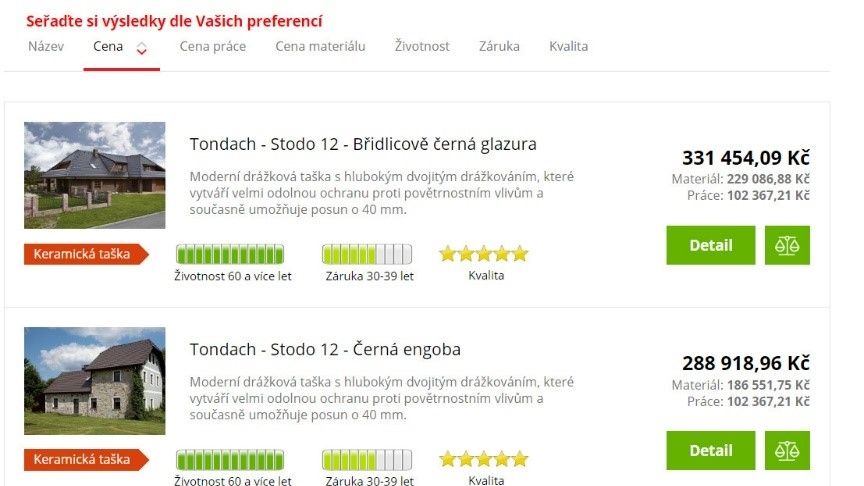
Task: Sort results by Životnost
Action: [x=422, y=46]
